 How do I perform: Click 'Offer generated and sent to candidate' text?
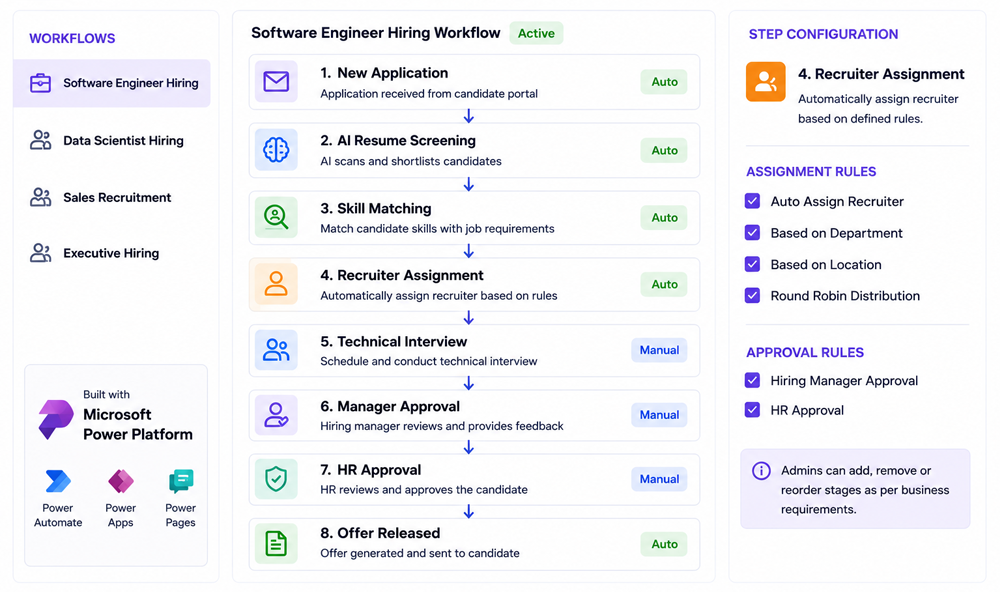[x=420, y=553]
